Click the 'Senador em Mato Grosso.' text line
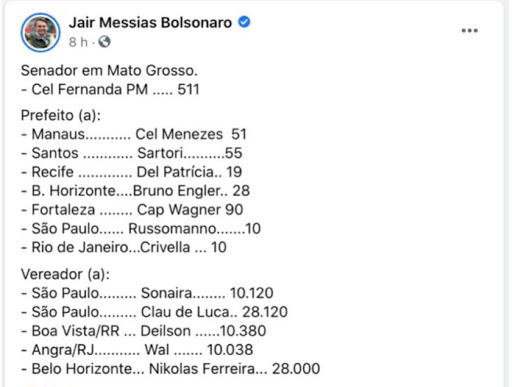 tap(109, 71)
